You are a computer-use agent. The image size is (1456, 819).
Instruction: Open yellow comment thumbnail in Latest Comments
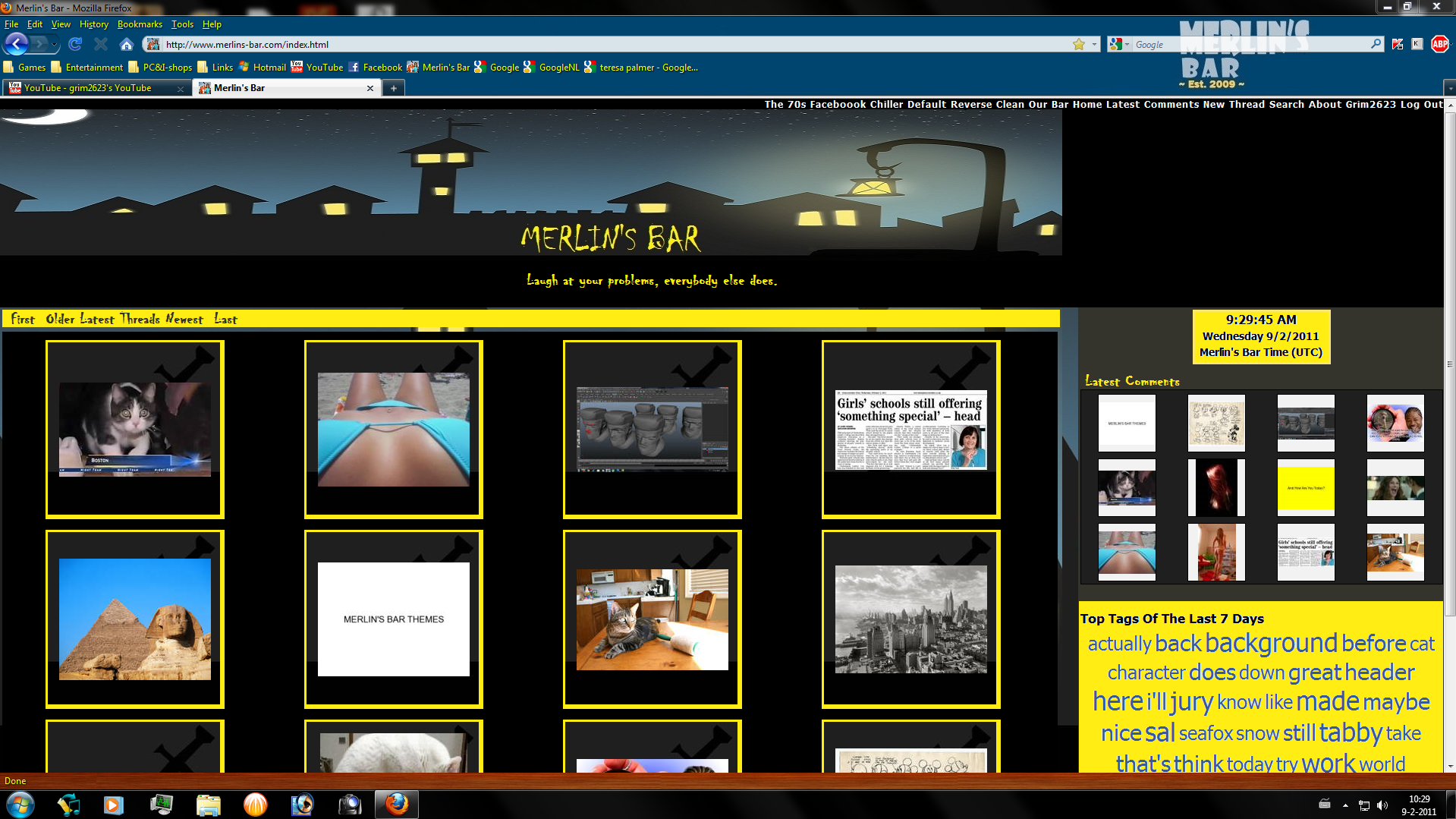pyautogui.click(x=1305, y=488)
